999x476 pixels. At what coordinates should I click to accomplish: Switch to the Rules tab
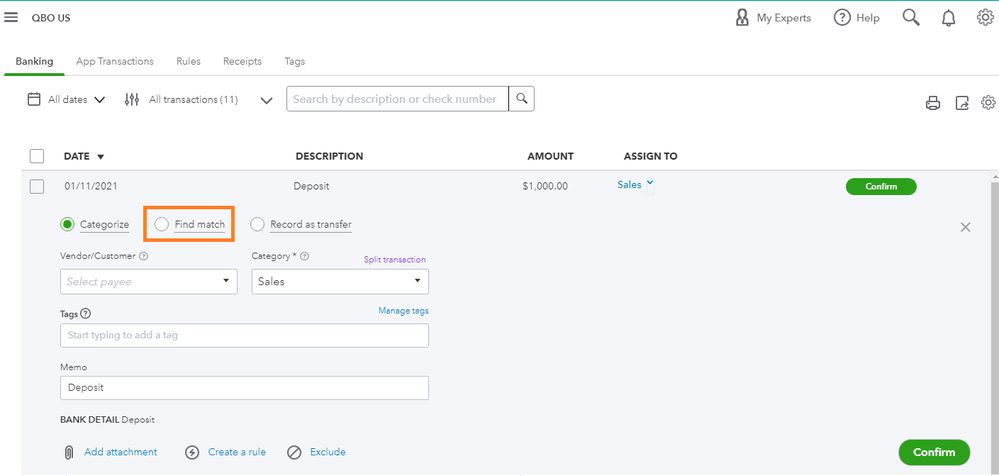tap(189, 62)
